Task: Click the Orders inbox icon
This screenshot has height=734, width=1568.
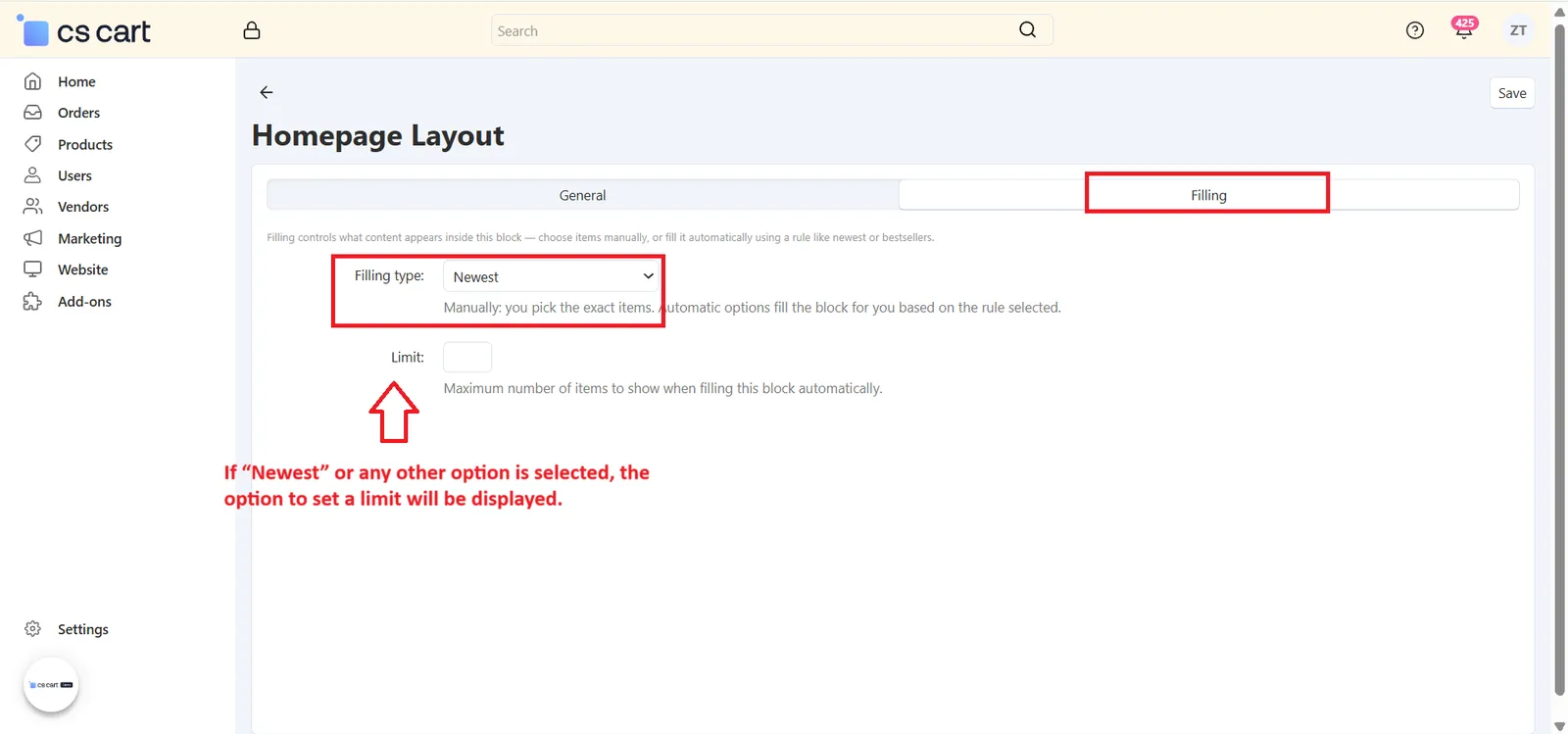Action: (x=32, y=113)
